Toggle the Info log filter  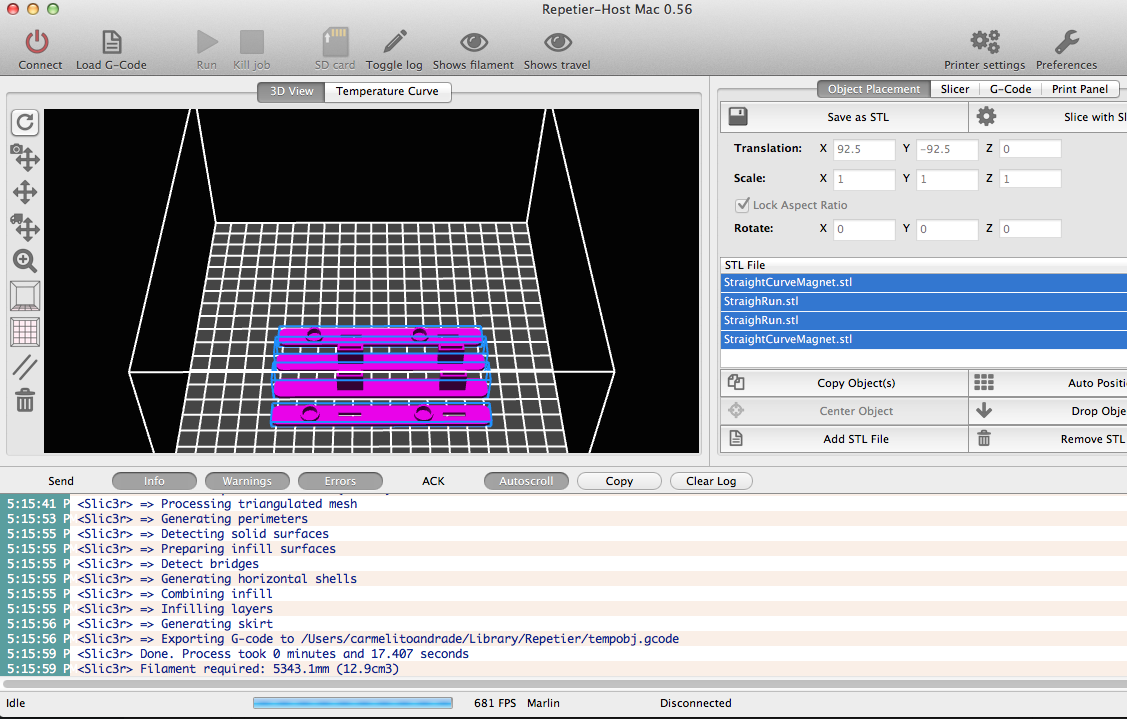[155, 481]
